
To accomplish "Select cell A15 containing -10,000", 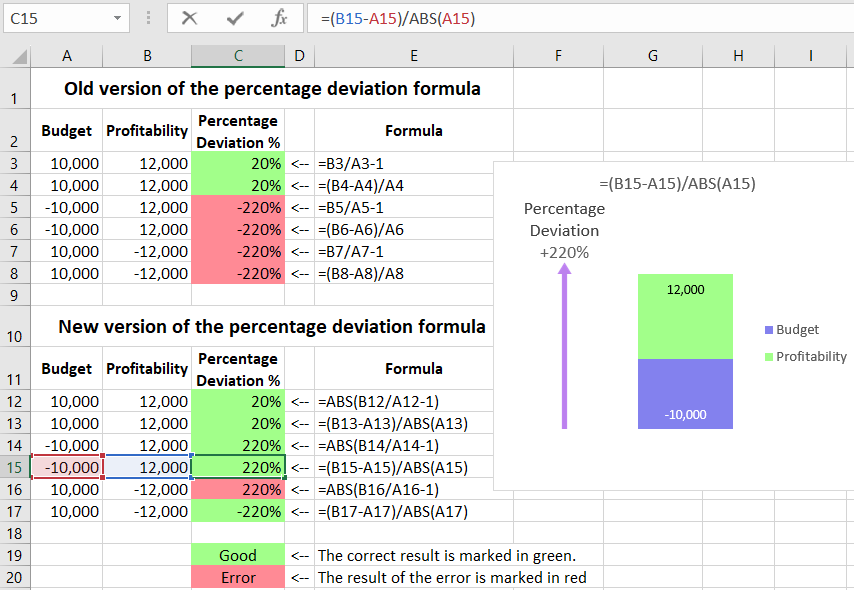I will 66,467.
